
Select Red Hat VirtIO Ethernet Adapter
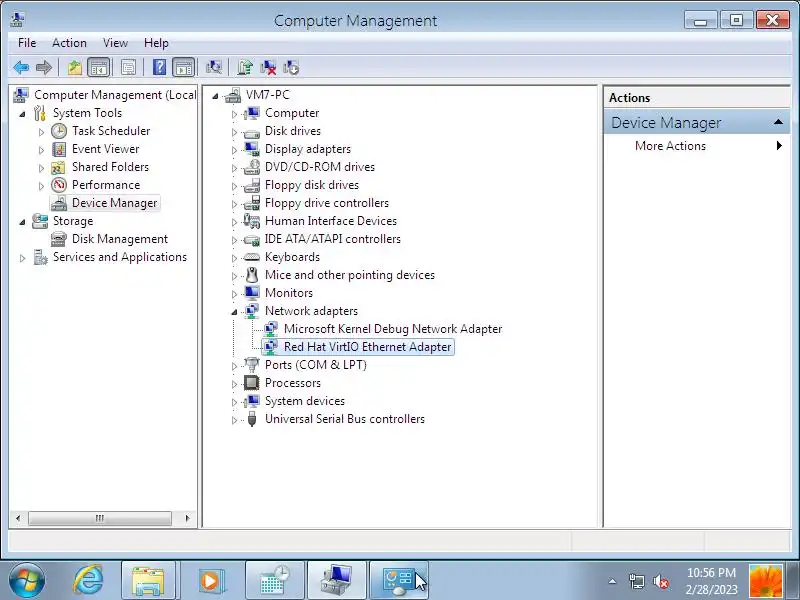(x=367, y=347)
